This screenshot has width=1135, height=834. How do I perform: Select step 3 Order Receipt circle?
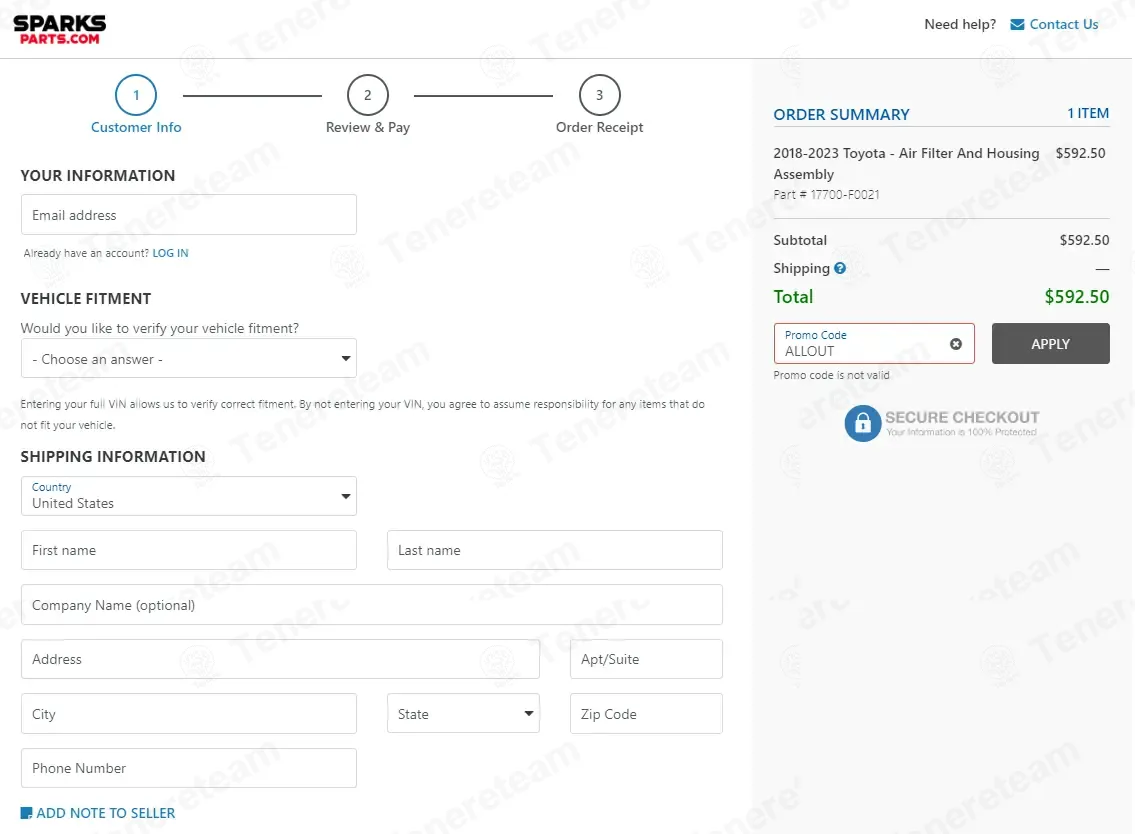pyautogui.click(x=599, y=95)
